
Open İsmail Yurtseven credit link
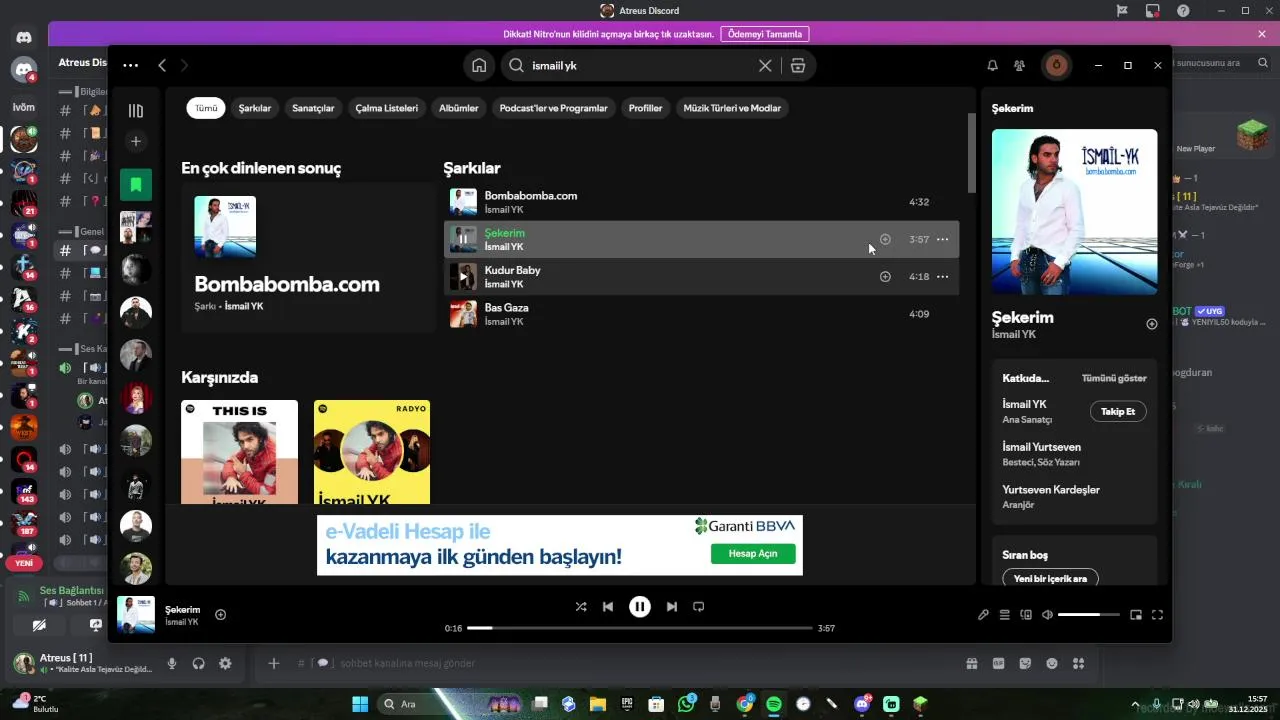pos(1041,447)
